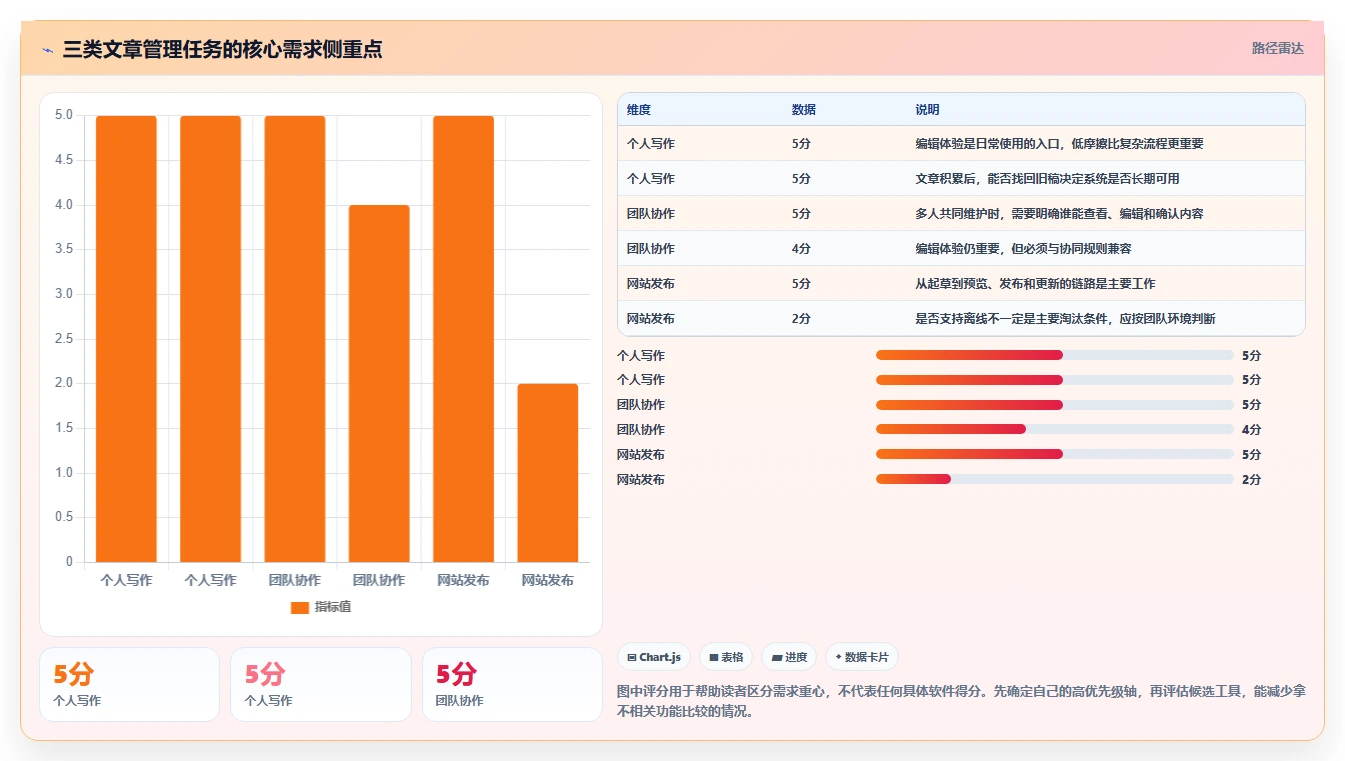Click the 4分 cell in the table
The image size is (1345, 761).
(x=801, y=249)
